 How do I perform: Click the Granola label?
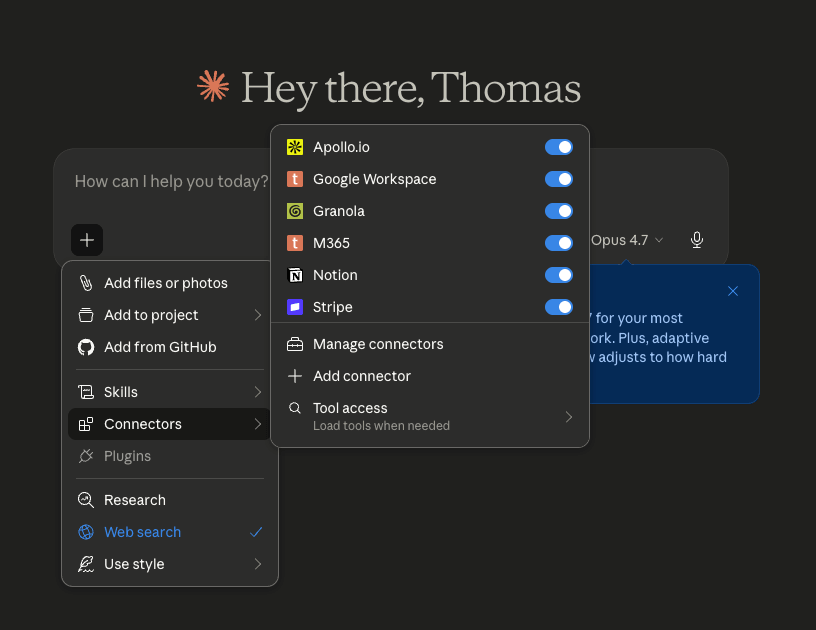tap(339, 211)
